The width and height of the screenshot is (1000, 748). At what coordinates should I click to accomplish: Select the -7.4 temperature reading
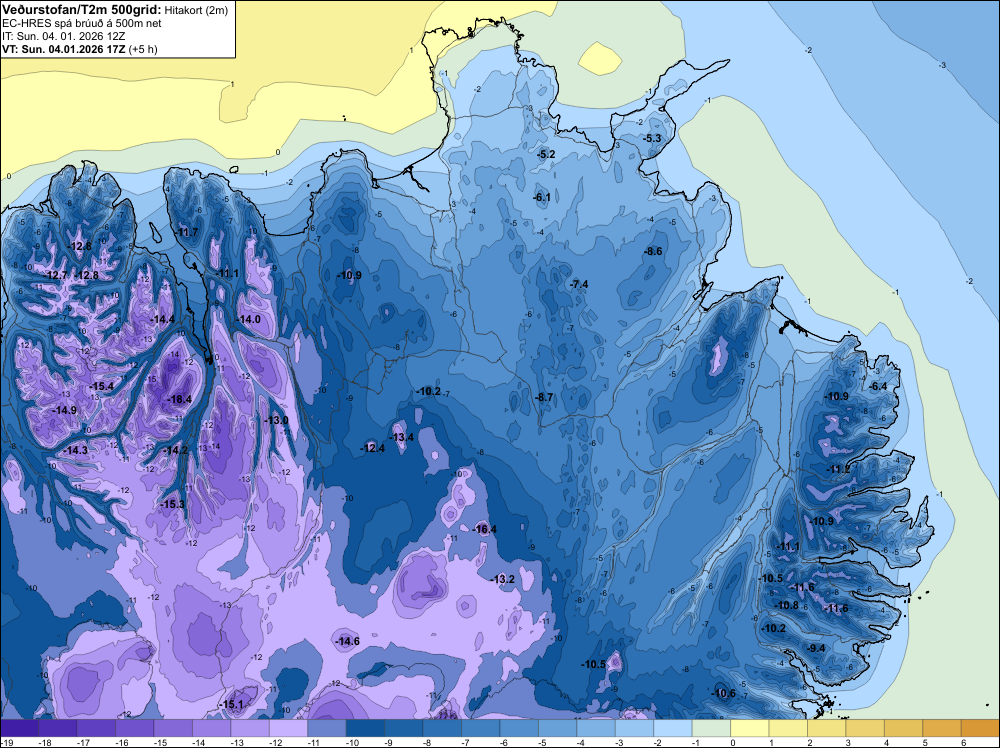(578, 284)
